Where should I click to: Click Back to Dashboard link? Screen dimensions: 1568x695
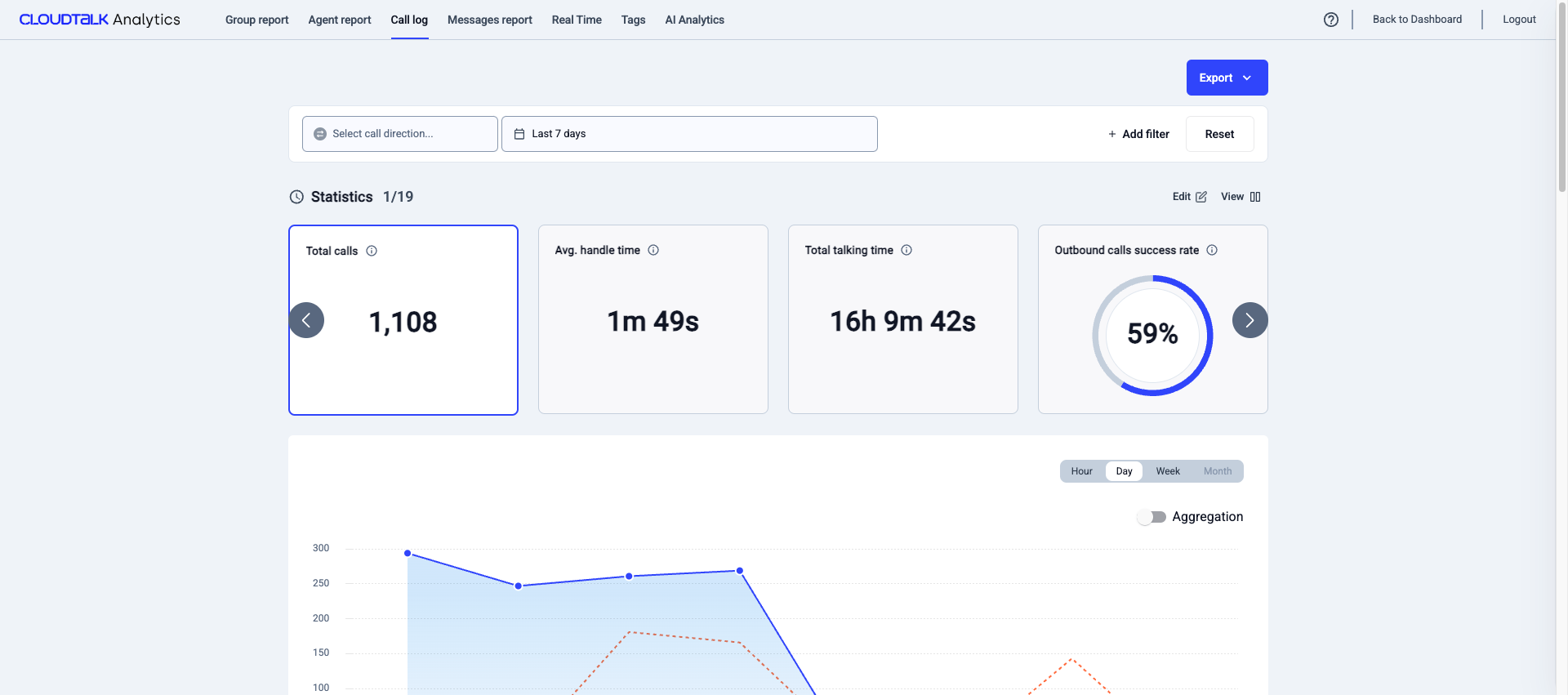tap(1417, 20)
